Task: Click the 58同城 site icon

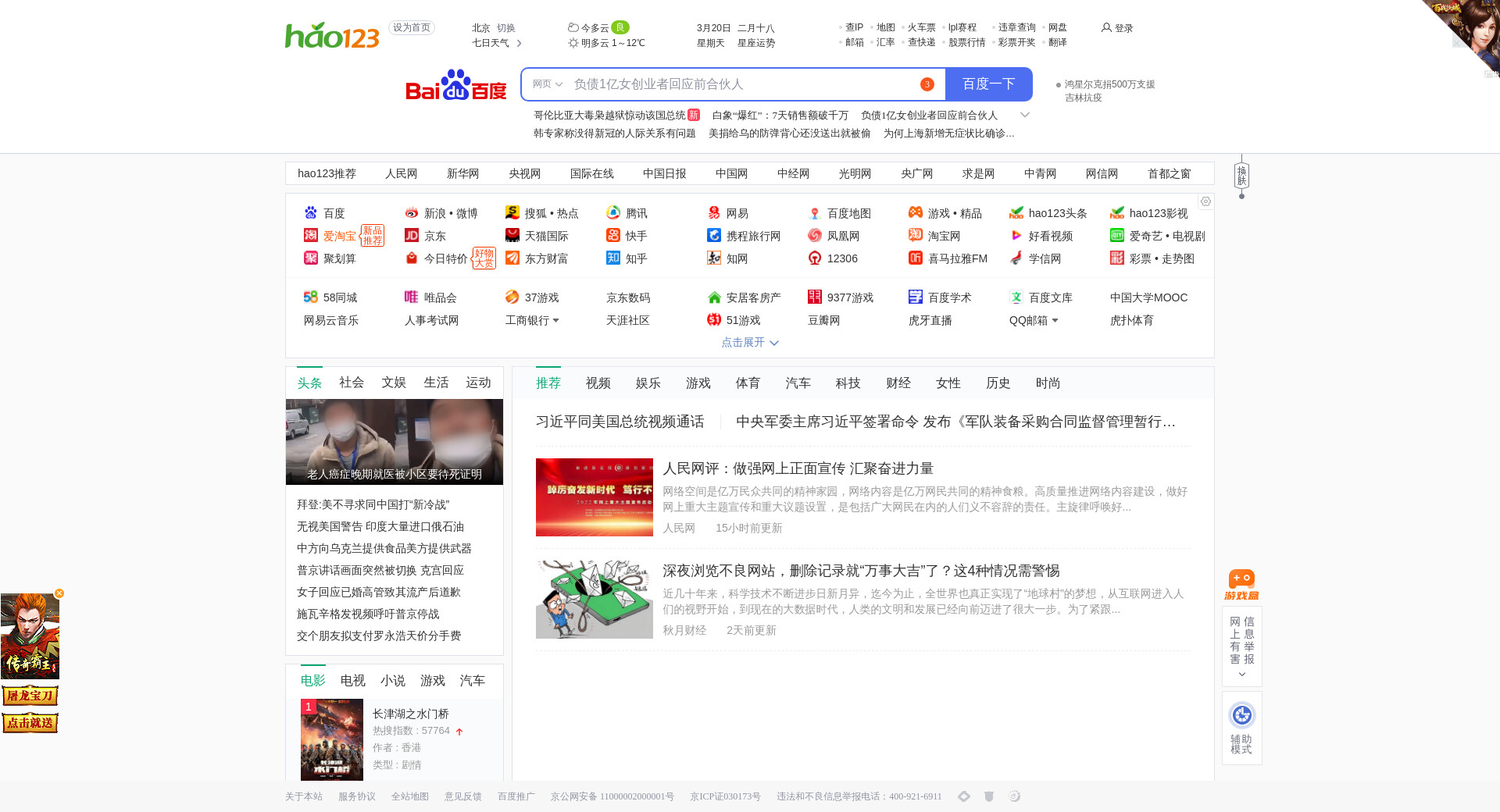Action: 311,297
